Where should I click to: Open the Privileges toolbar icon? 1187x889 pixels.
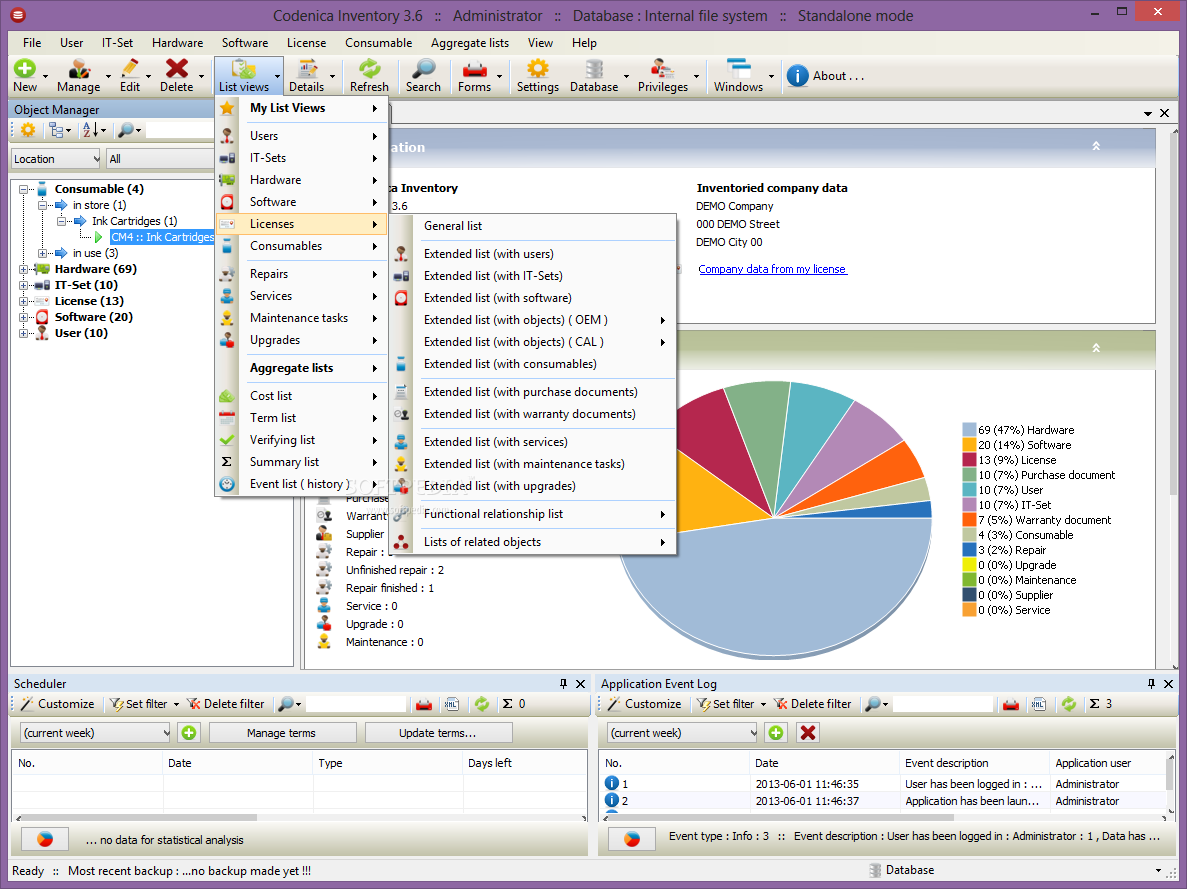[x=662, y=69]
